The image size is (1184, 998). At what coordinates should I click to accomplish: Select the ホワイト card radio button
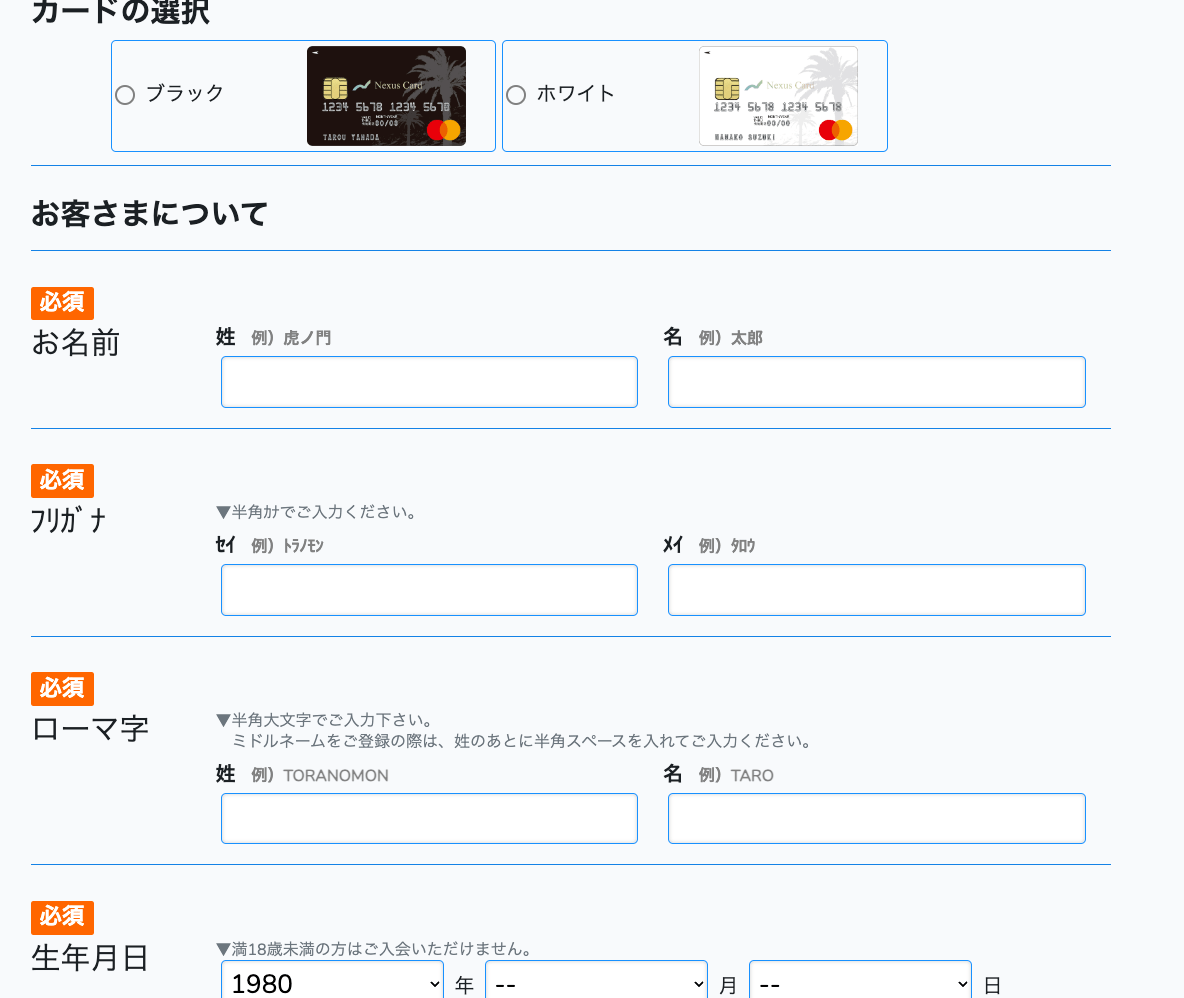click(x=516, y=95)
